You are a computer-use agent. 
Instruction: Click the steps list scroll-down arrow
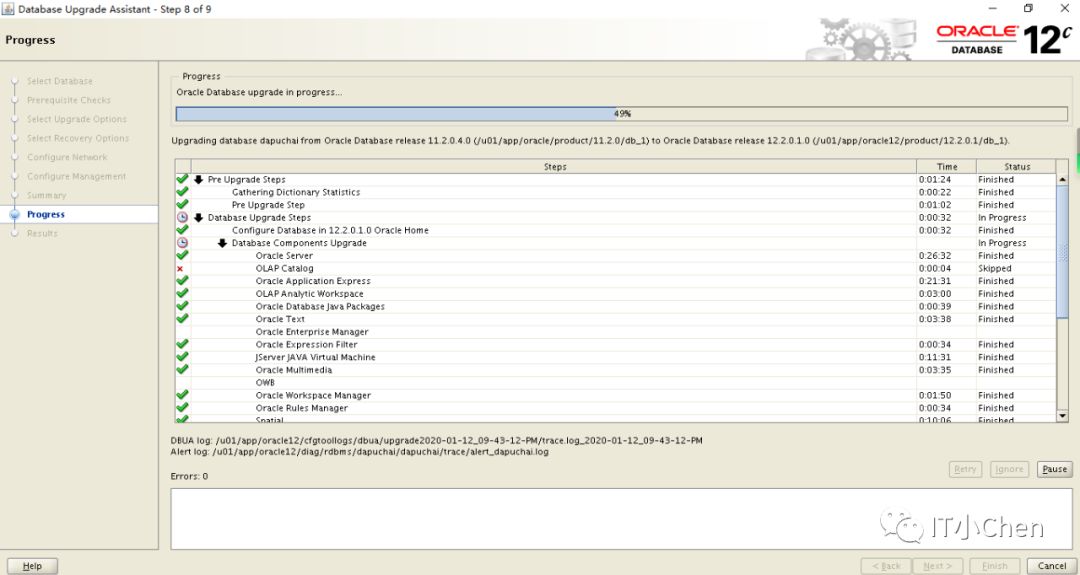1061,416
